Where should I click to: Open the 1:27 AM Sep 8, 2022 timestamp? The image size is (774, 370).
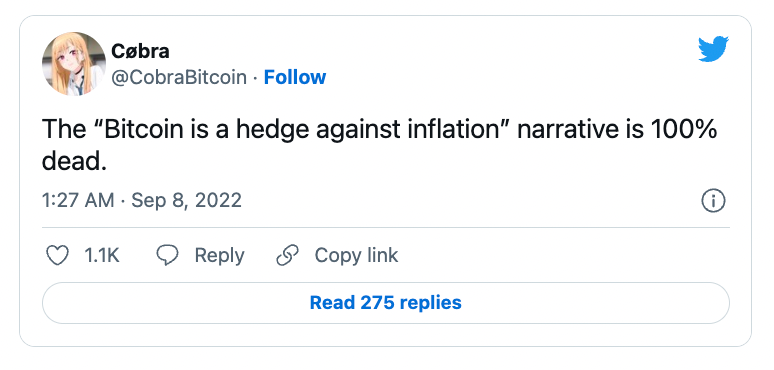coord(142,201)
